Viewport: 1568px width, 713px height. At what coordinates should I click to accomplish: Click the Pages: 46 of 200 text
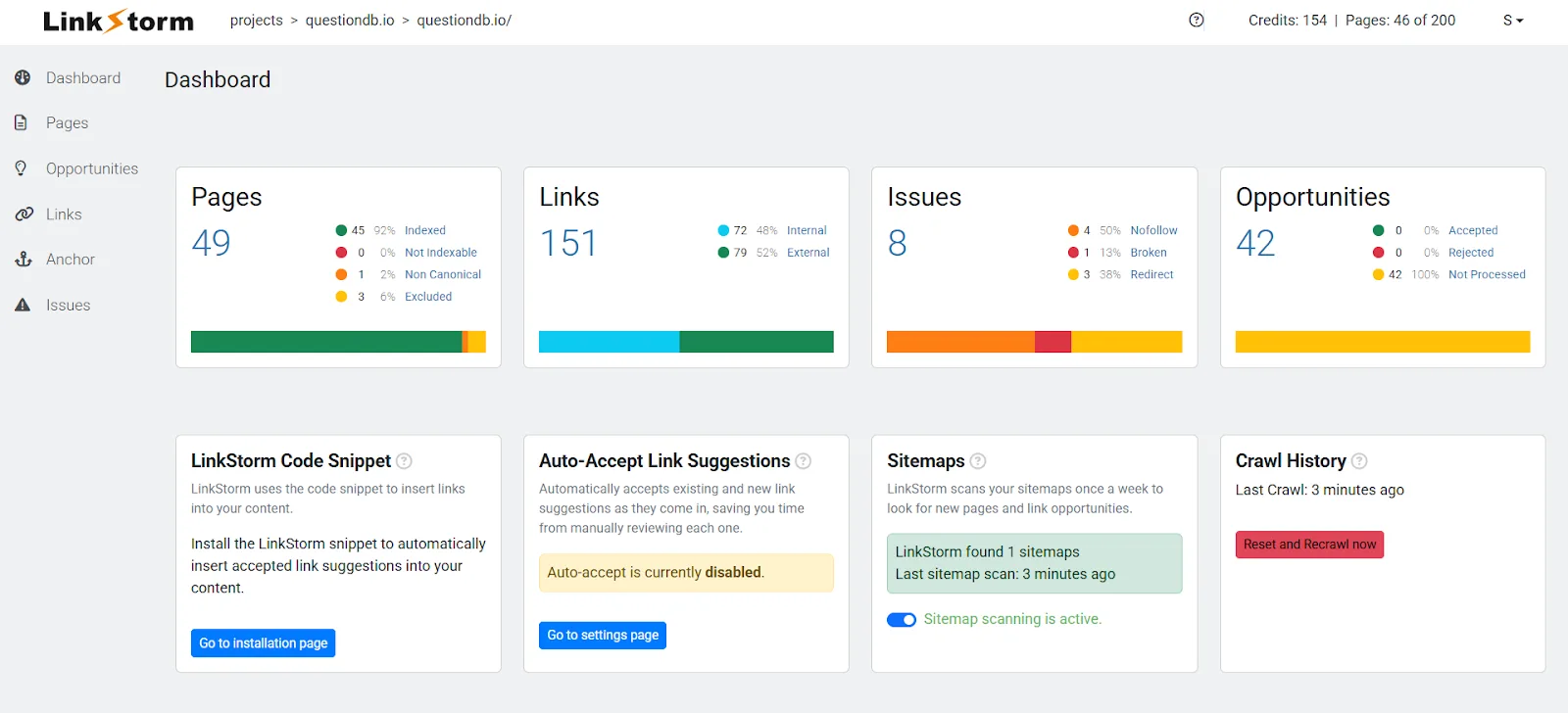click(1400, 21)
